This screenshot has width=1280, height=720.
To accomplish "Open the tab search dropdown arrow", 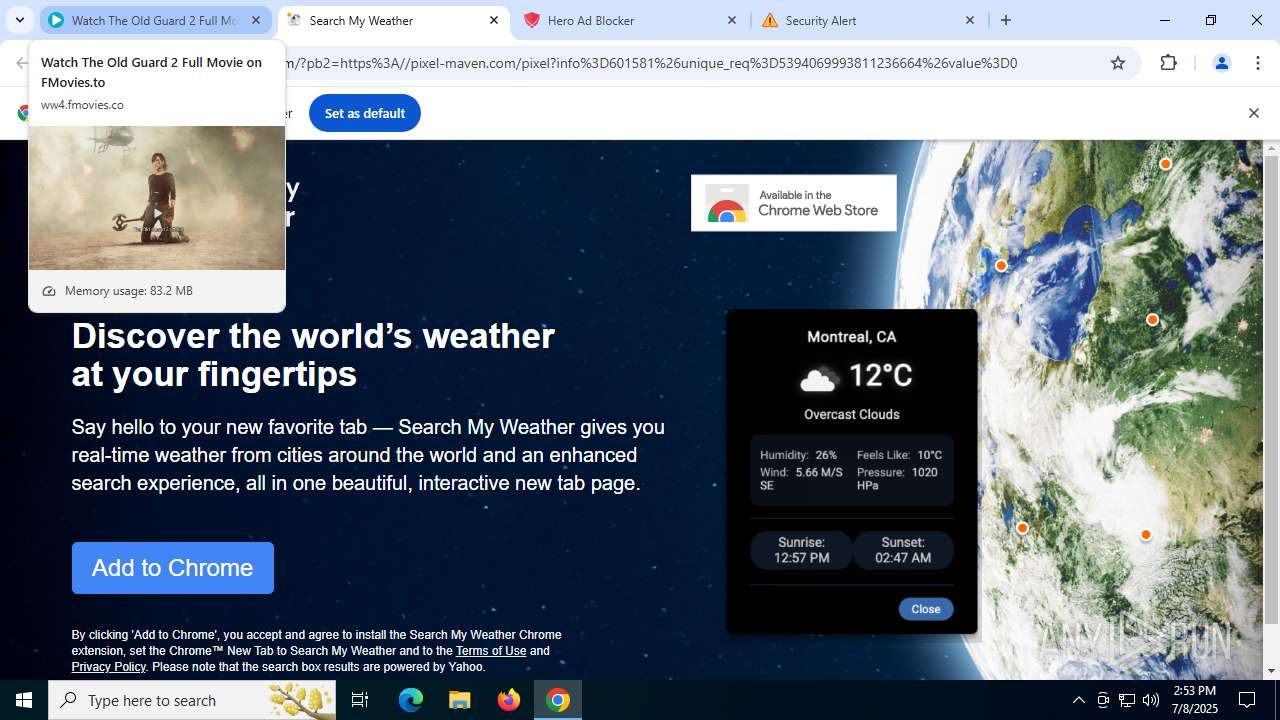I will [x=19, y=20].
